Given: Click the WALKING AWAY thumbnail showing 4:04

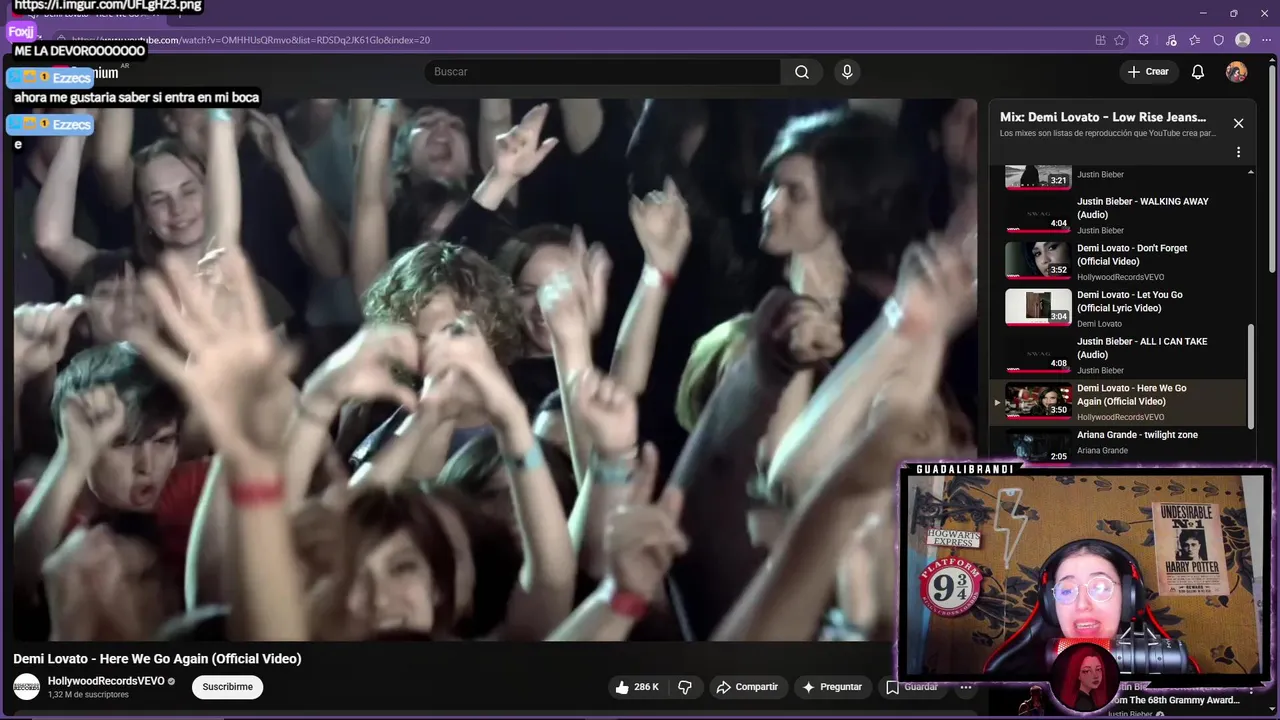Looking at the screenshot, I should (x=1038, y=214).
